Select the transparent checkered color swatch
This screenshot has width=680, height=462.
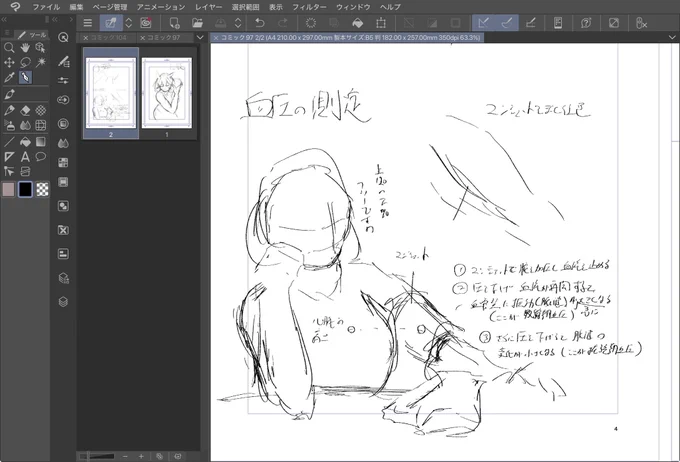tap(42, 189)
